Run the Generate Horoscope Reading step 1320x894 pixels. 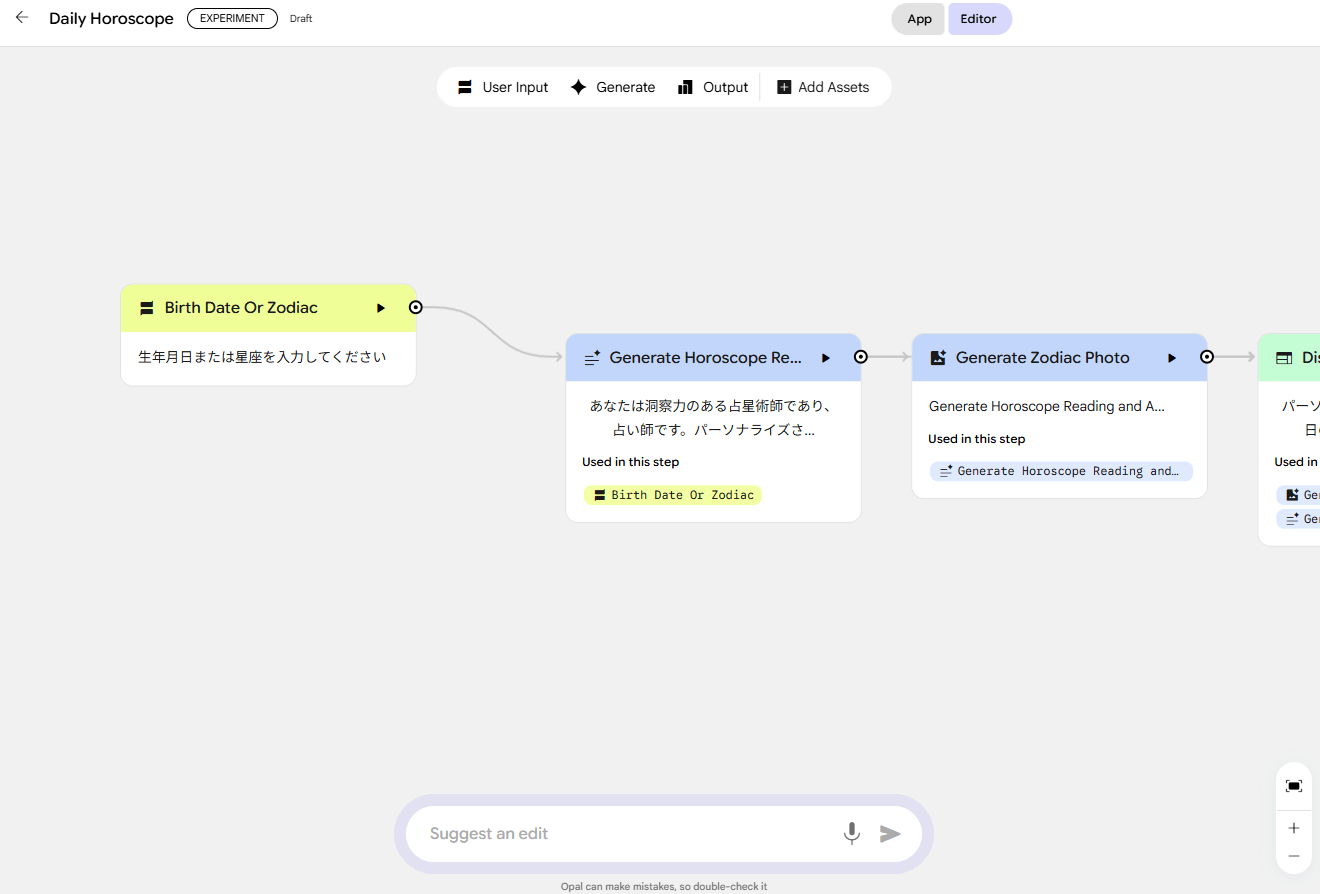click(x=826, y=358)
